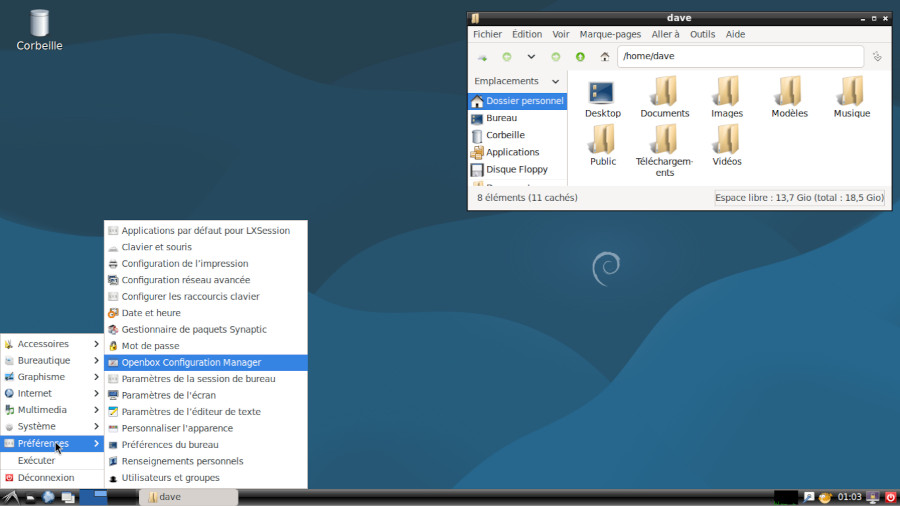Click the home folder toolbar icon

click(604, 57)
